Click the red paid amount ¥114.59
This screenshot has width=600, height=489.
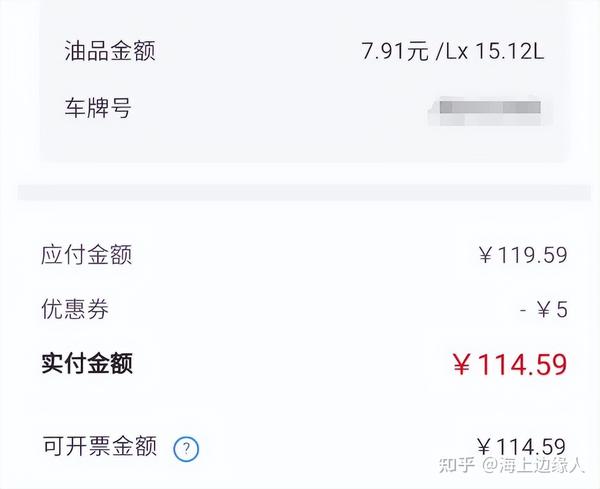[510, 364]
